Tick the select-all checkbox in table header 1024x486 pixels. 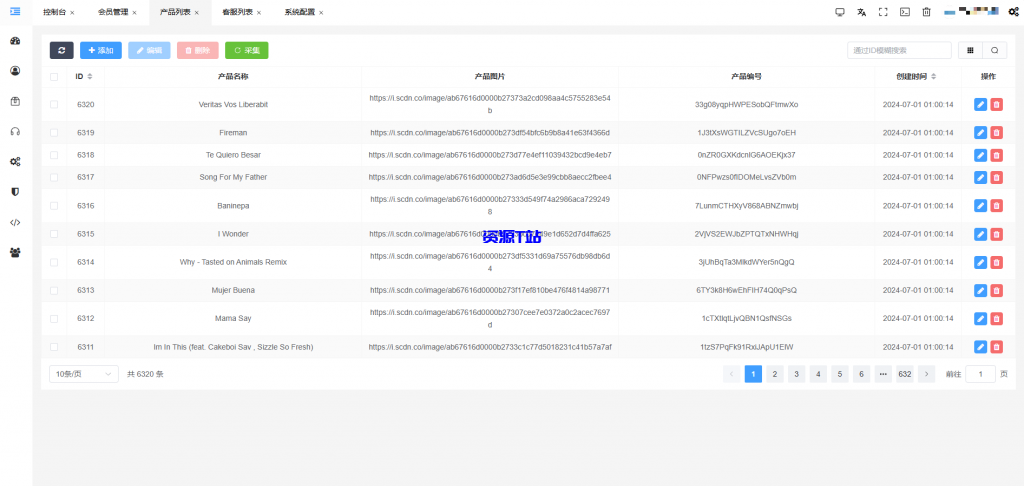tap(54, 76)
